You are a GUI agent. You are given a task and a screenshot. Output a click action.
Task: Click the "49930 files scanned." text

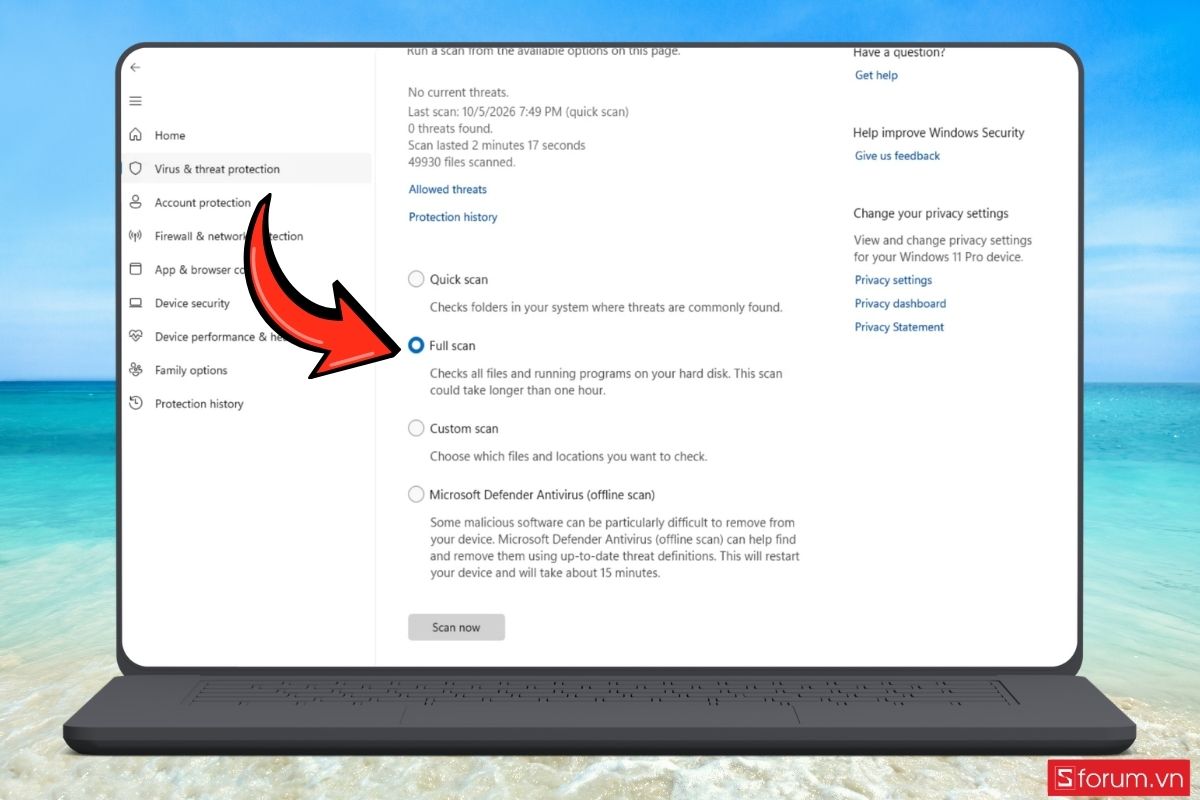462,162
